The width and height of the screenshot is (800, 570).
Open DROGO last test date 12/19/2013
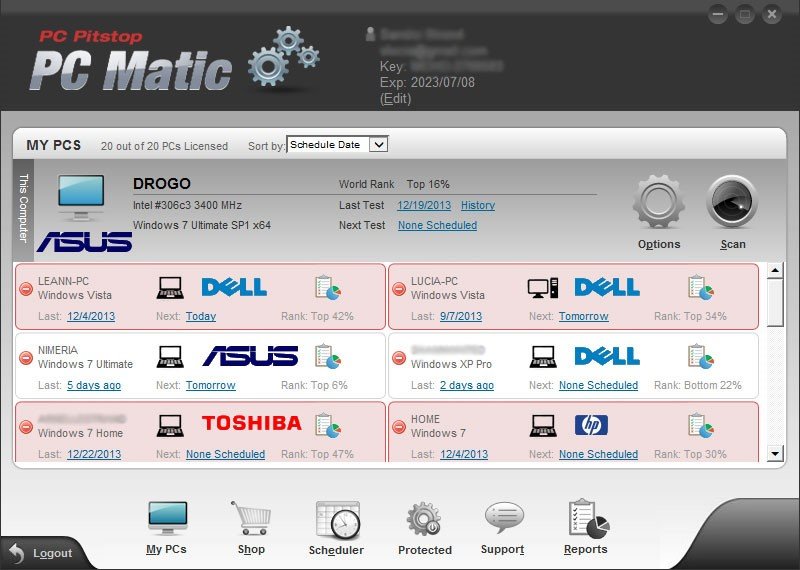coord(424,205)
